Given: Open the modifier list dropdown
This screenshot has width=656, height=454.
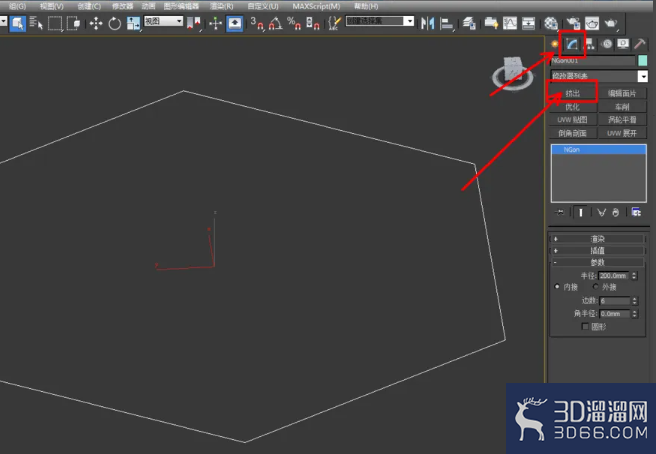Looking at the screenshot, I should 643,76.
